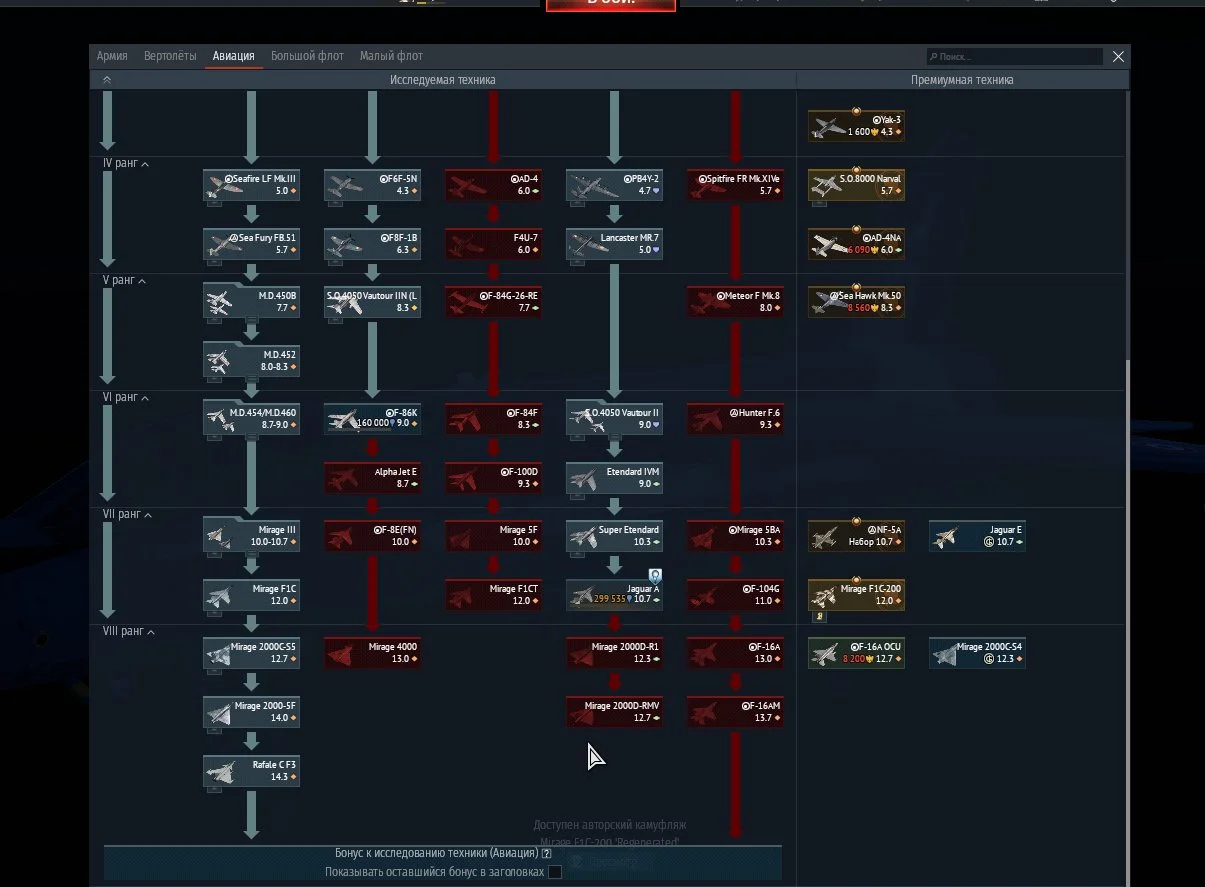Switch to the Вертолёты tab
1205x887 pixels.
coord(170,56)
